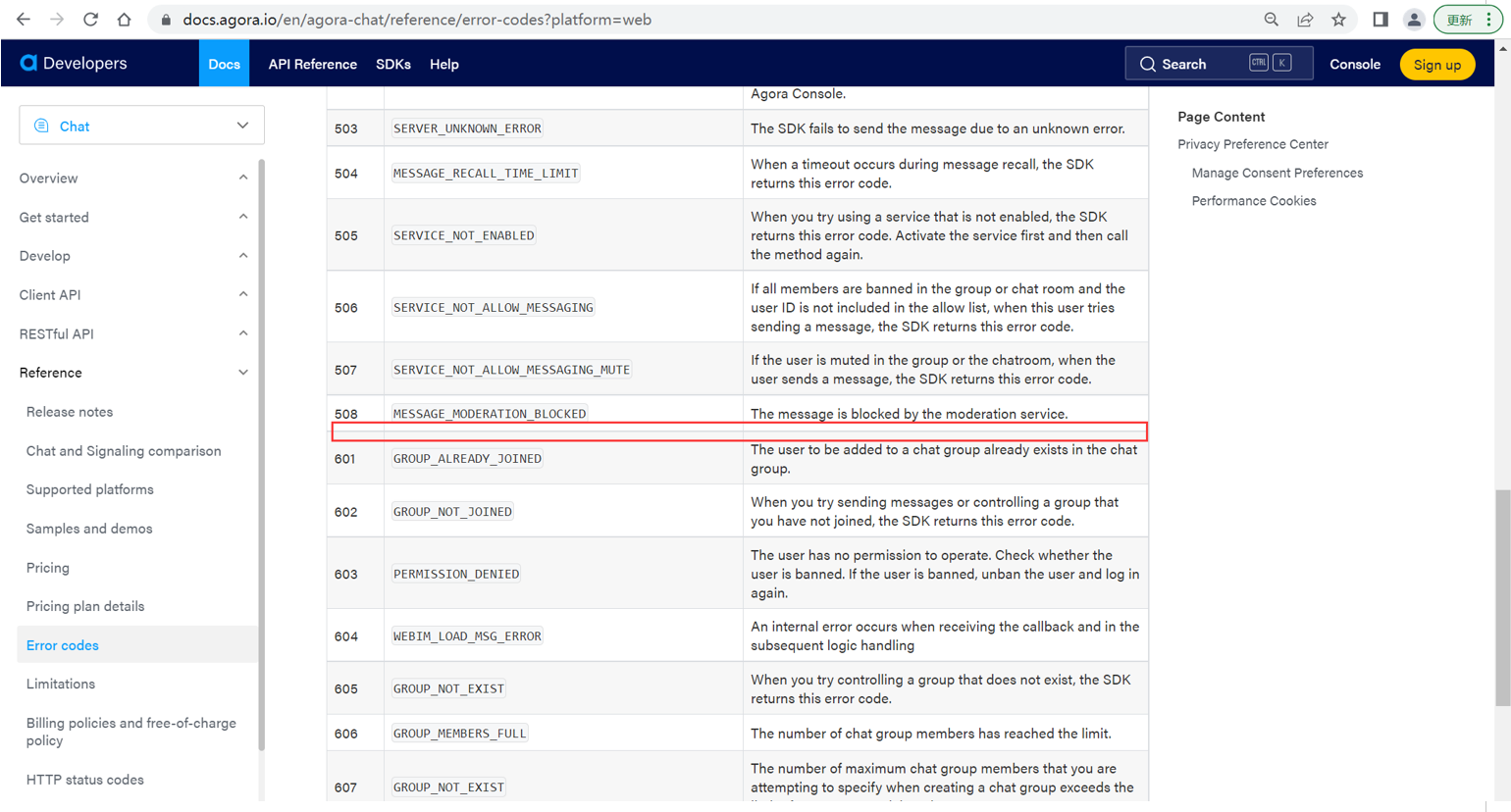Switch to the API Reference tab

pos(312,64)
